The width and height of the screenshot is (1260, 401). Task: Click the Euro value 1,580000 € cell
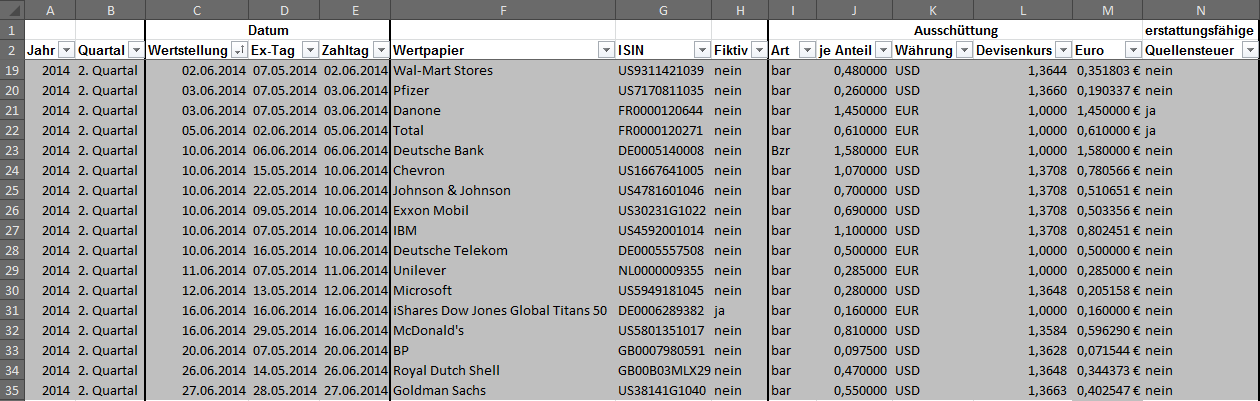(1108, 150)
